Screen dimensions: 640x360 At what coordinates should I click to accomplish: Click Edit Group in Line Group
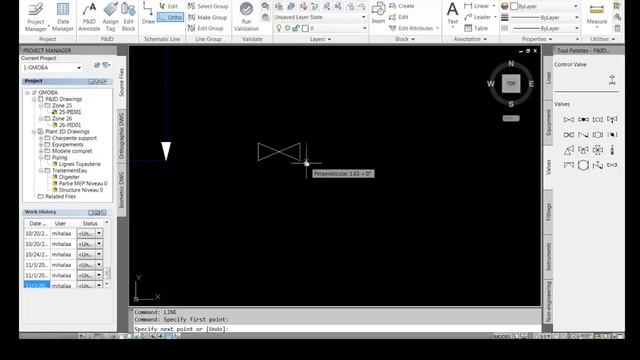206,28
